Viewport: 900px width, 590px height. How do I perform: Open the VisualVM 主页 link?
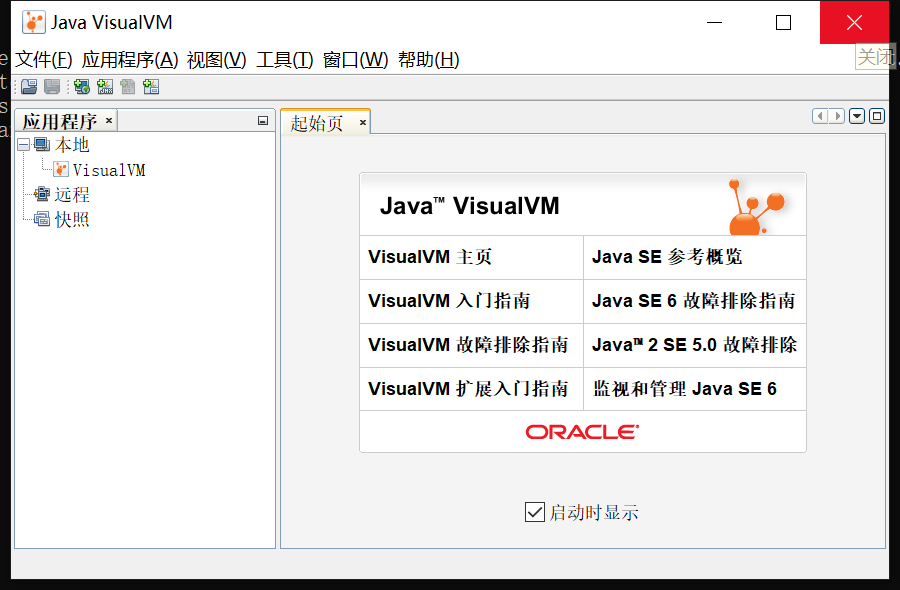click(429, 257)
